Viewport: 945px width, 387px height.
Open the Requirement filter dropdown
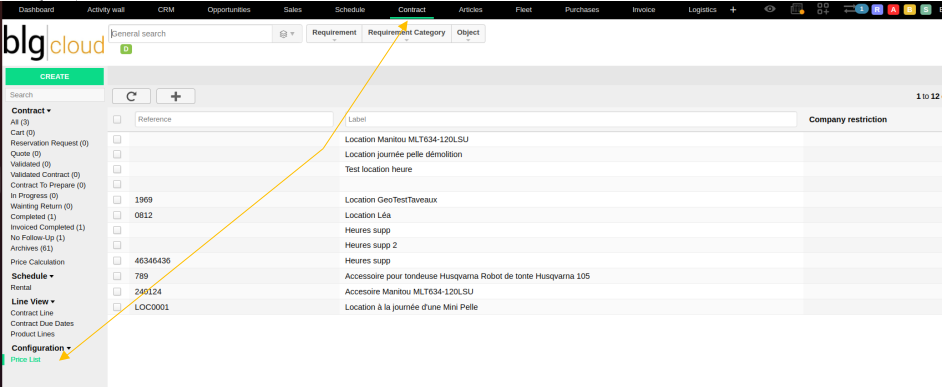click(334, 34)
